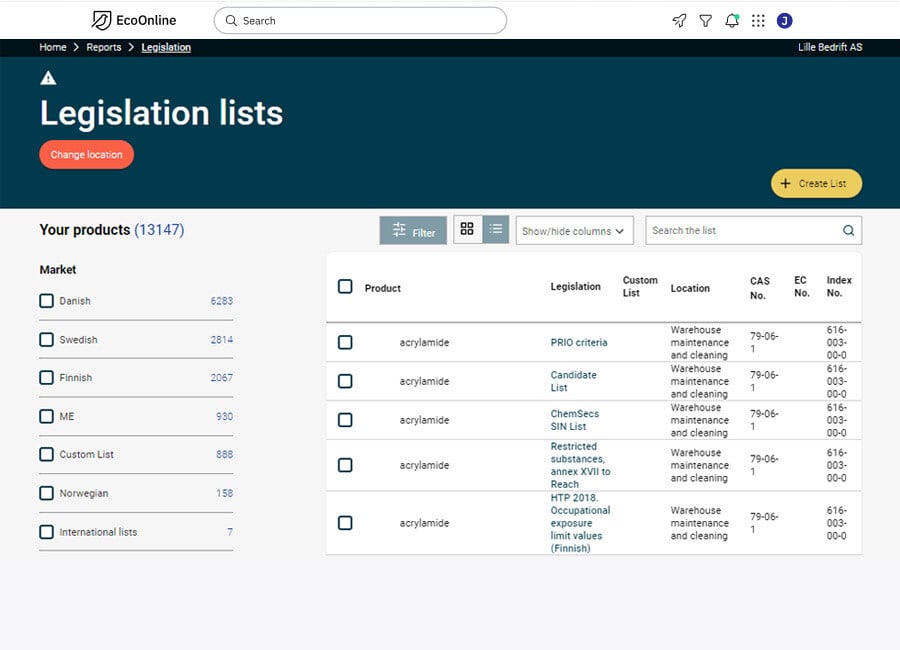Go to Reports breadcrumb
This screenshot has height=650, width=900.
[104, 47]
